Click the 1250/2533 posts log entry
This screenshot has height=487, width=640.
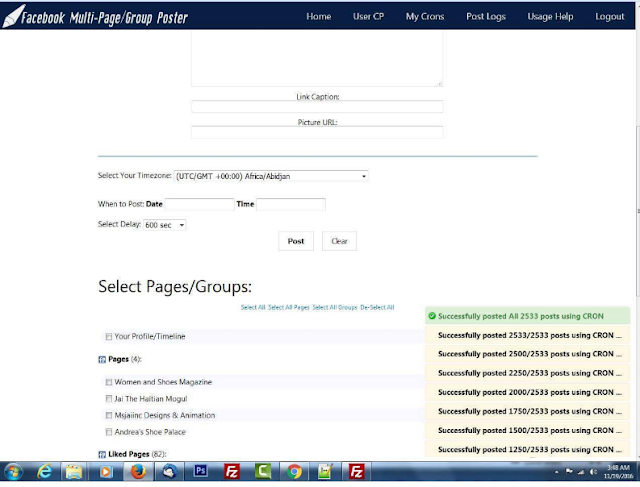click(x=528, y=449)
